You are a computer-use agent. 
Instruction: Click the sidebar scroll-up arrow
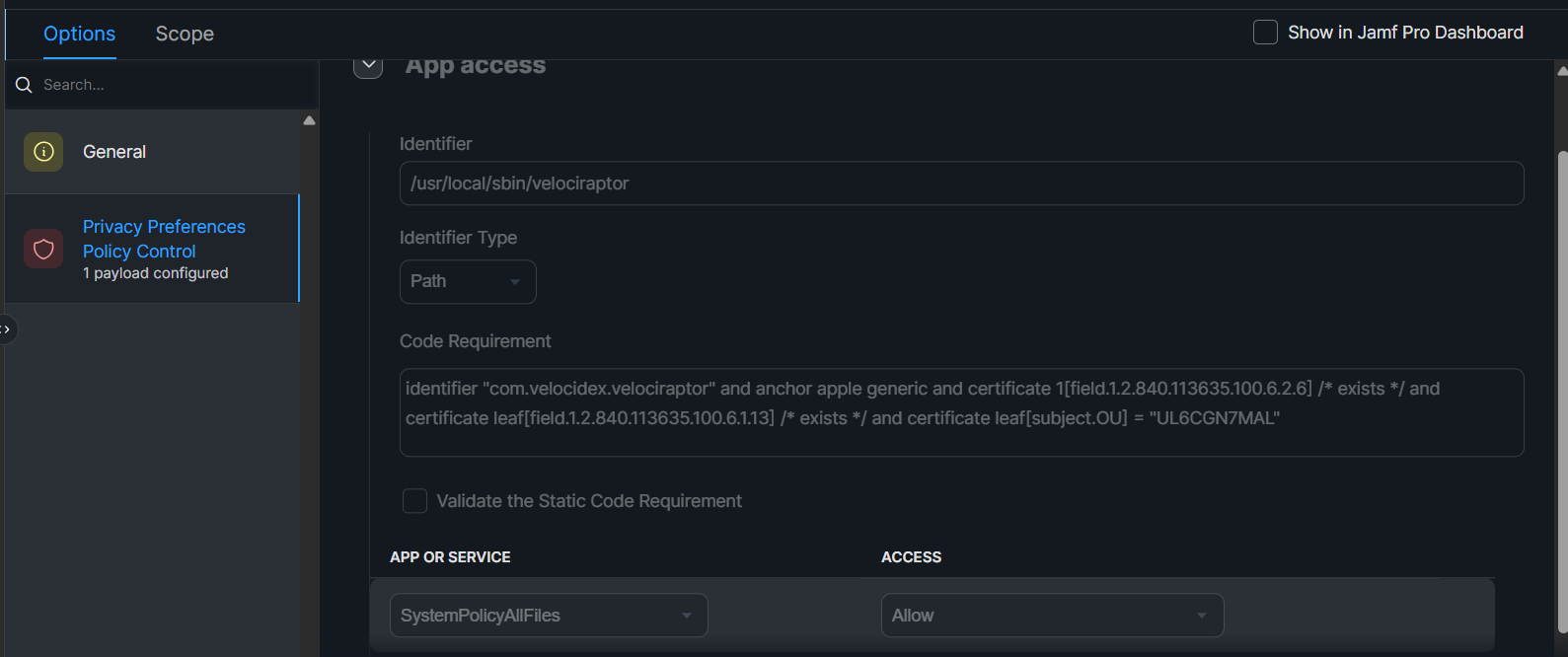pyautogui.click(x=309, y=120)
